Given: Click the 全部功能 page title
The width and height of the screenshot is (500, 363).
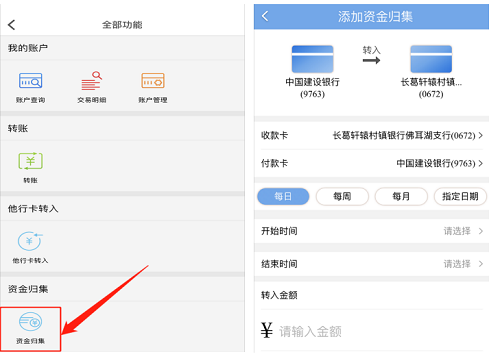Looking at the screenshot, I should pyautogui.click(x=122, y=25).
